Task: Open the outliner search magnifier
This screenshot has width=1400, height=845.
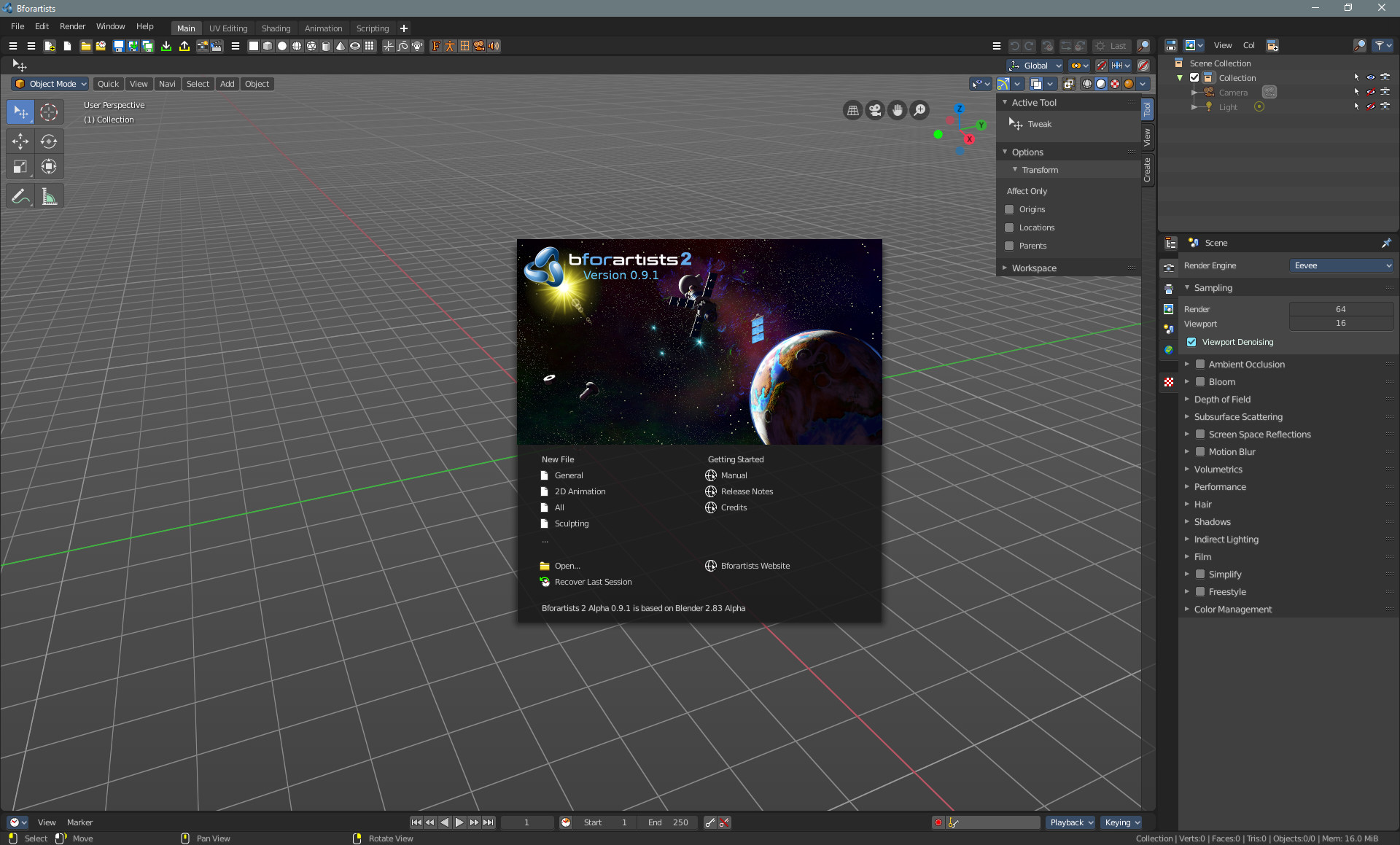Action: (1359, 45)
